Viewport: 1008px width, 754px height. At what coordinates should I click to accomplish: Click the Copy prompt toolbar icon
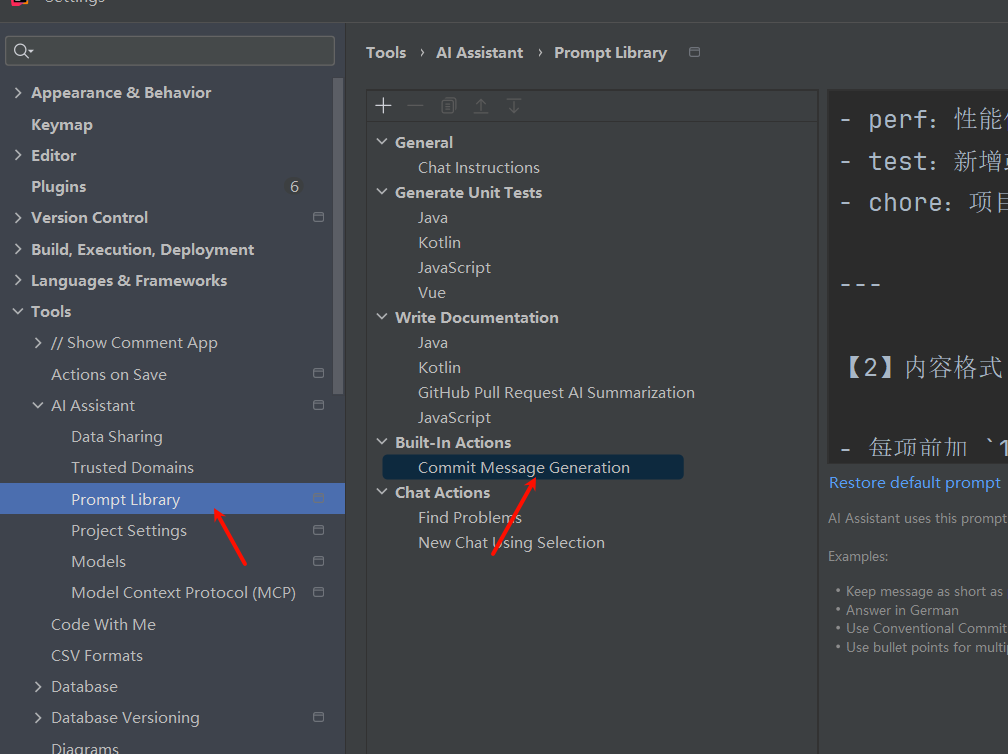pyautogui.click(x=449, y=105)
